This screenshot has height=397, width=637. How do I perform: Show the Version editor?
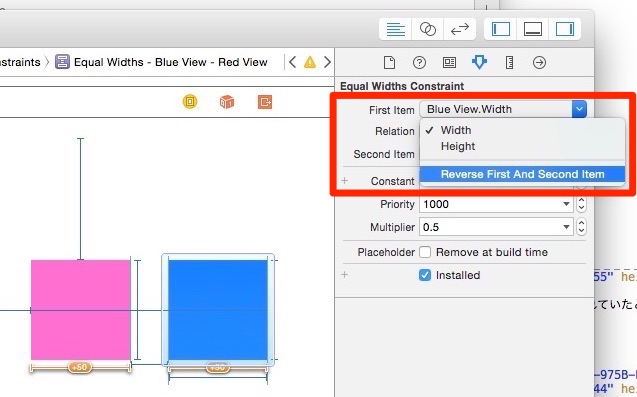459,29
